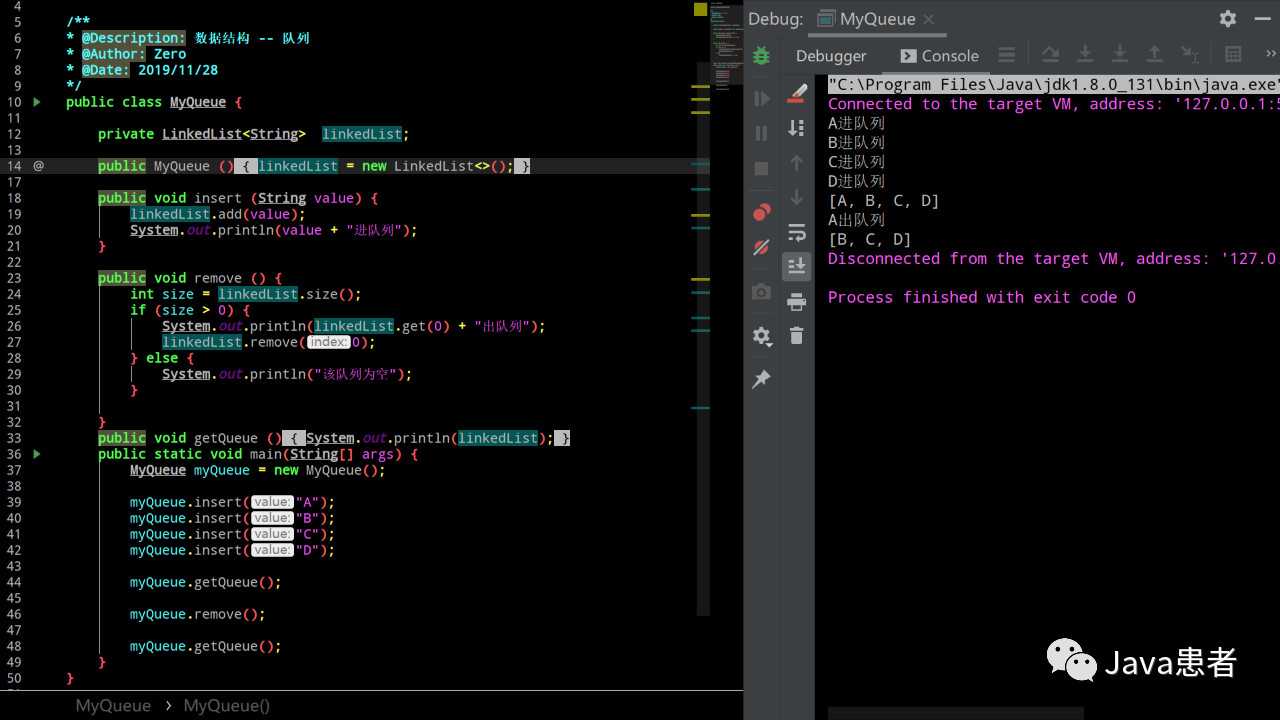The image size is (1280, 720).
Task: Resume program in debugger
Action: click(x=762, y=98)
